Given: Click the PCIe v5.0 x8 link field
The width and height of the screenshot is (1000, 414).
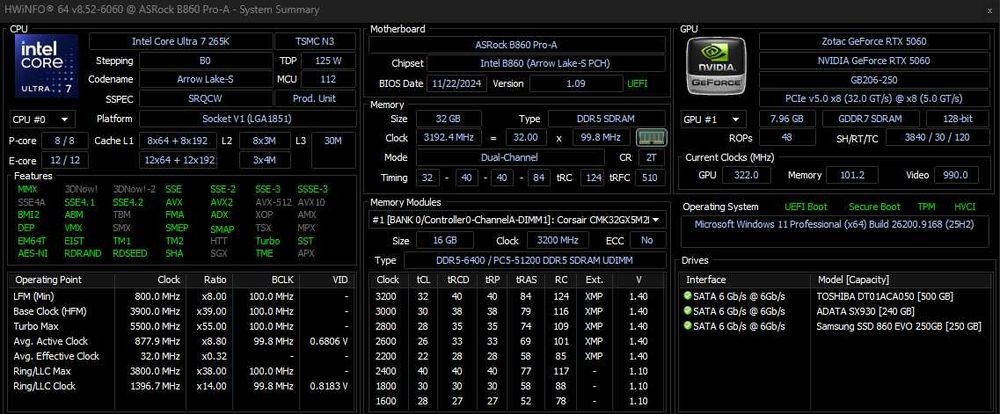Looking at the screenshot, I should pos(874,99).
